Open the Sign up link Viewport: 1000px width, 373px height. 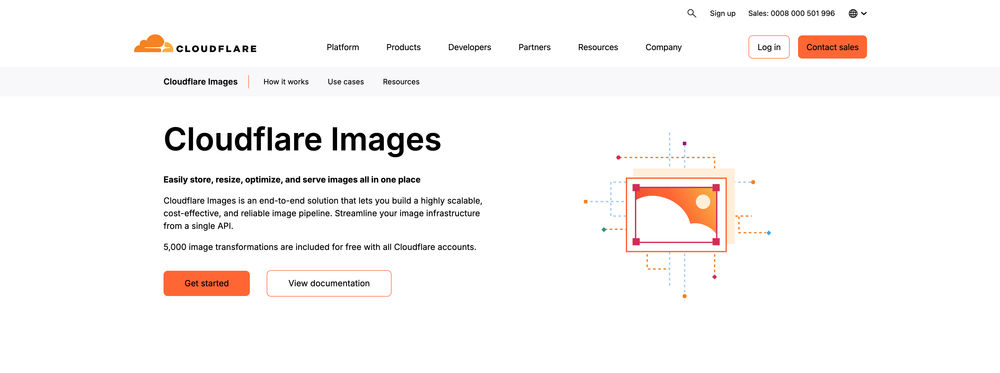723,13
